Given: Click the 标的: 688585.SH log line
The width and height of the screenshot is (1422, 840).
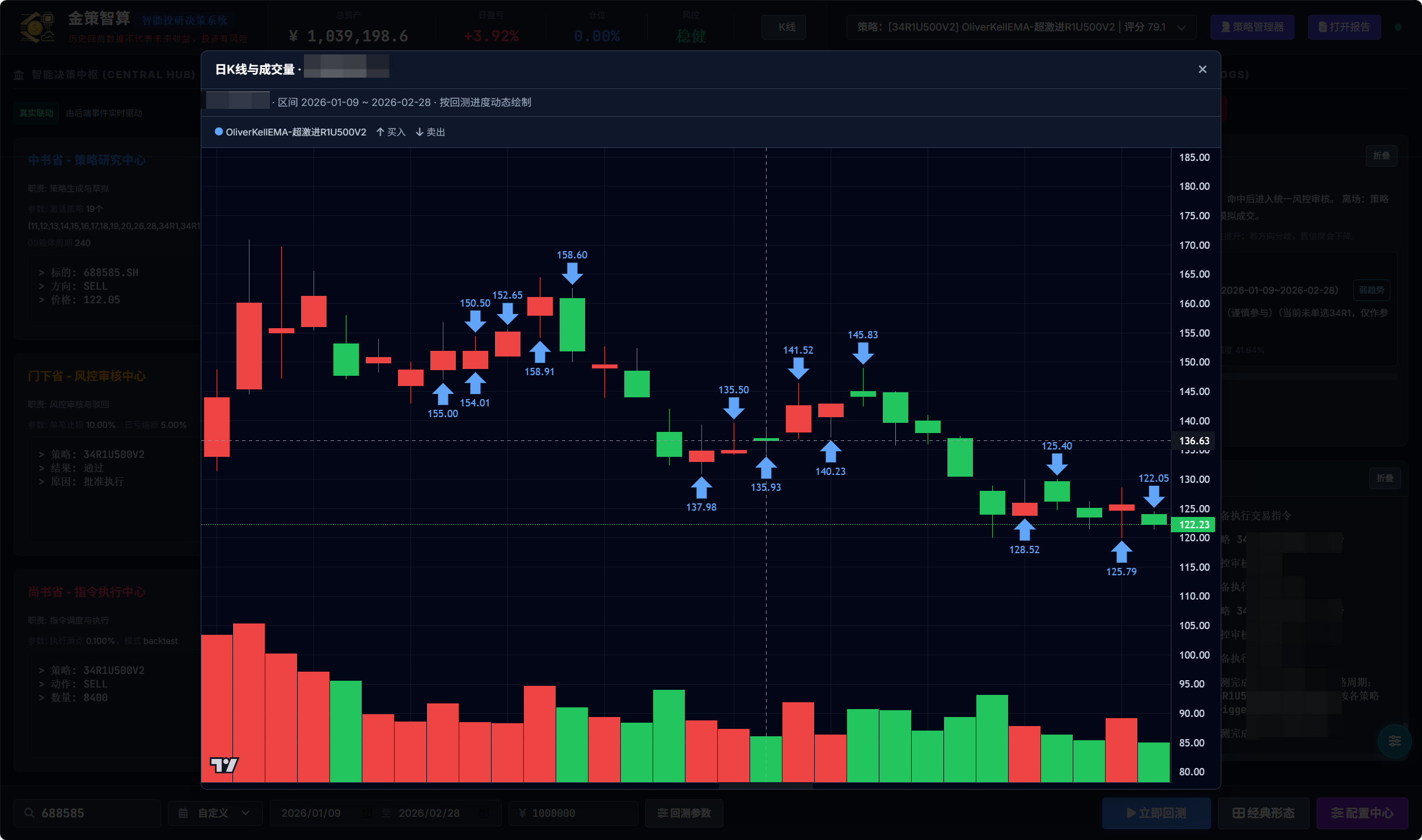Looking at the screenshot, I should [88, 273].
